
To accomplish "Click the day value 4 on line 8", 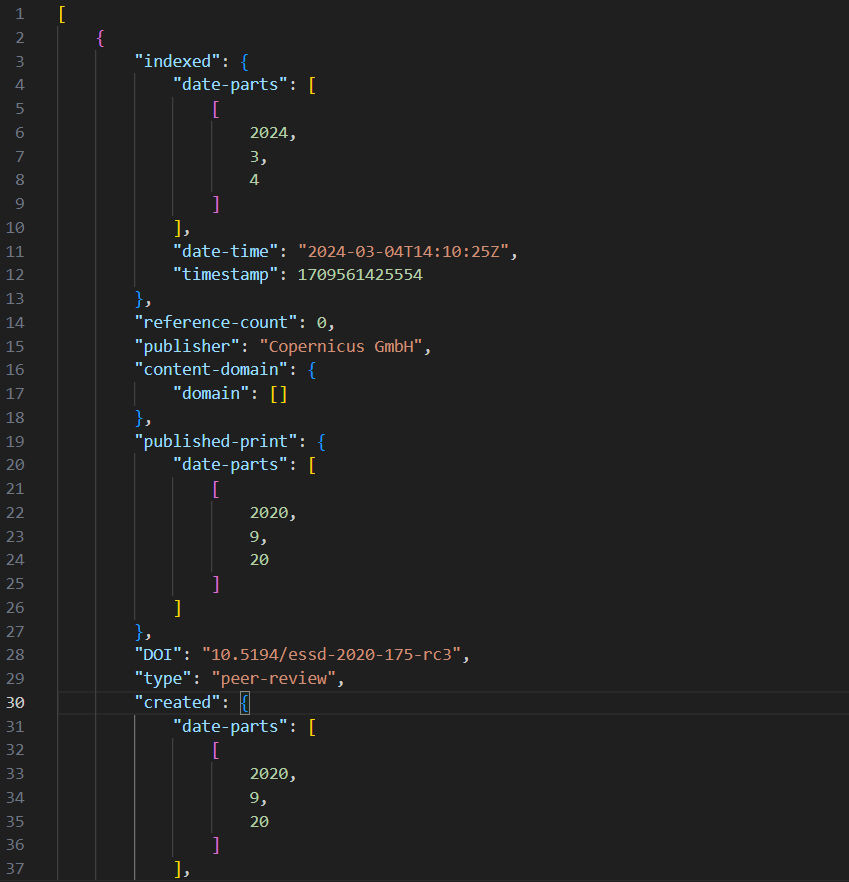I will 254,180.
